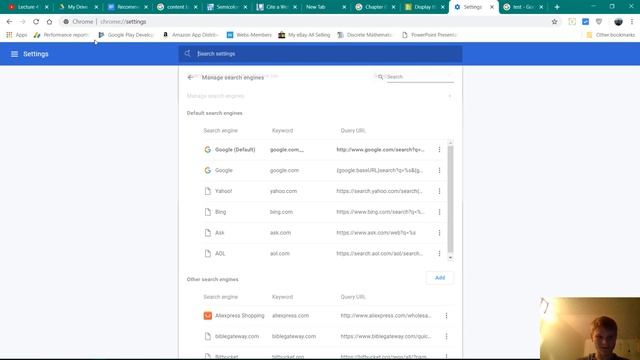Screen dimensions: 640x360
Task: Open the Amazon App Distribution bookmark
Action: pyautogui.click(x=191, y=35)
